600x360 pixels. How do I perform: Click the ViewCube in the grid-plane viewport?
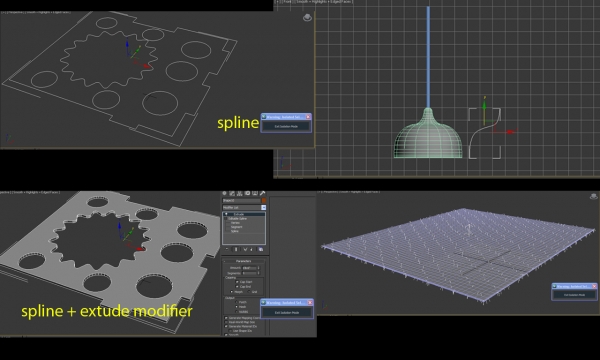pyautogui.click(x=593, y=196)
